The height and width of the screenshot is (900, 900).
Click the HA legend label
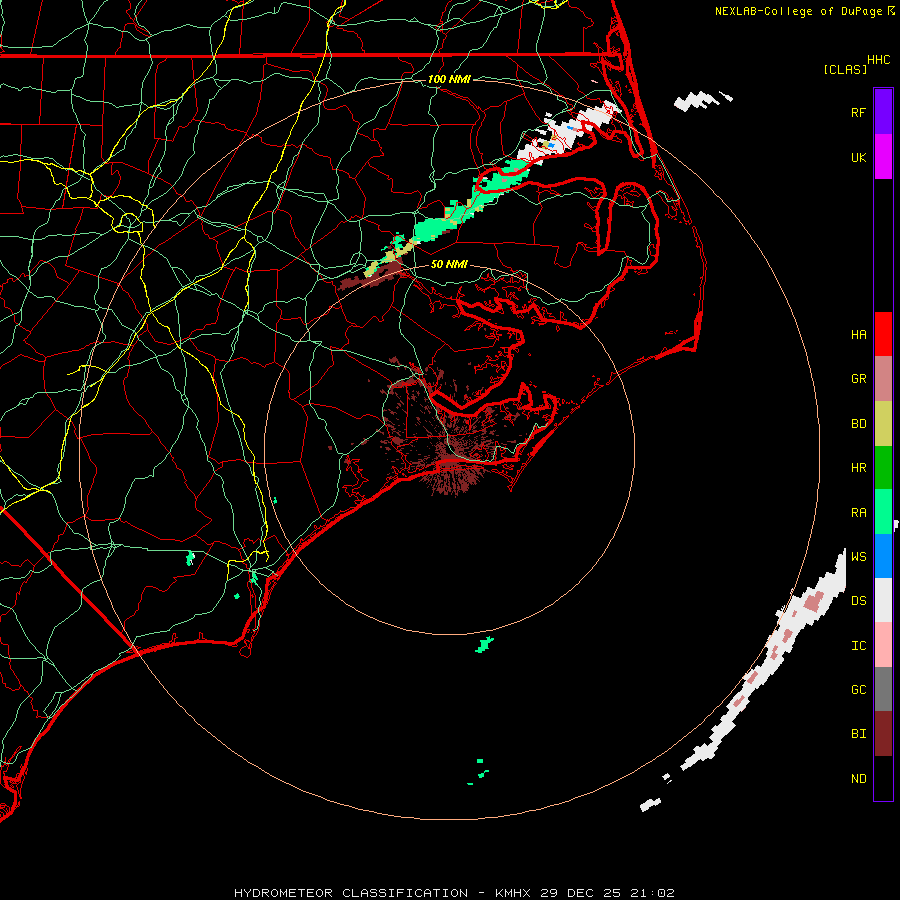coord(858,334)
